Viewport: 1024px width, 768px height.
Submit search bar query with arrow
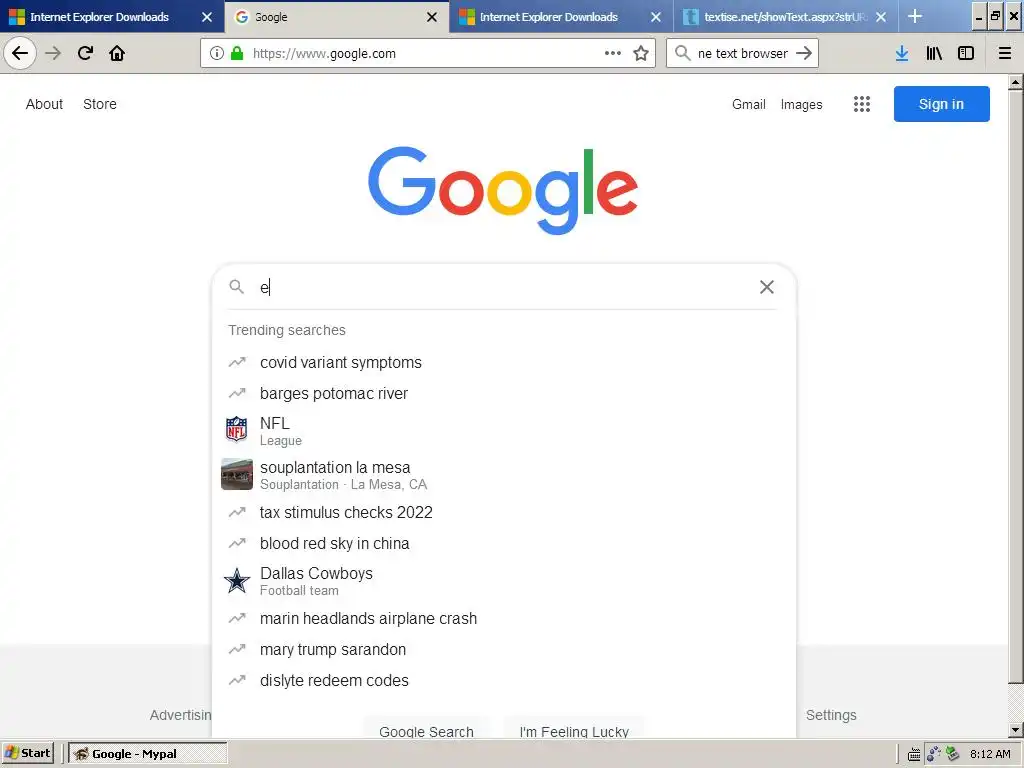tap(805, 53)
